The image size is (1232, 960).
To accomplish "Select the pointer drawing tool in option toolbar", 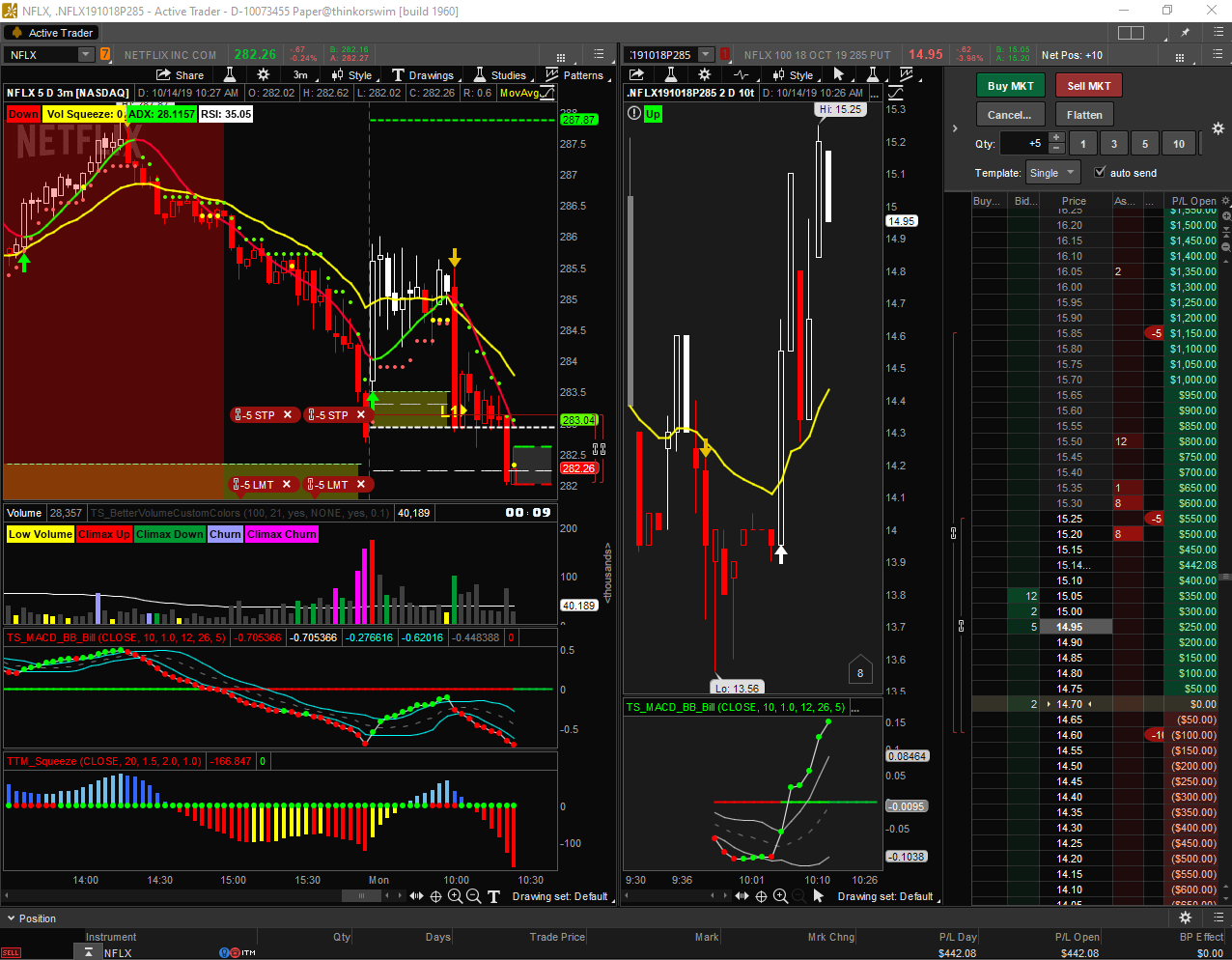I will (838, 74).
